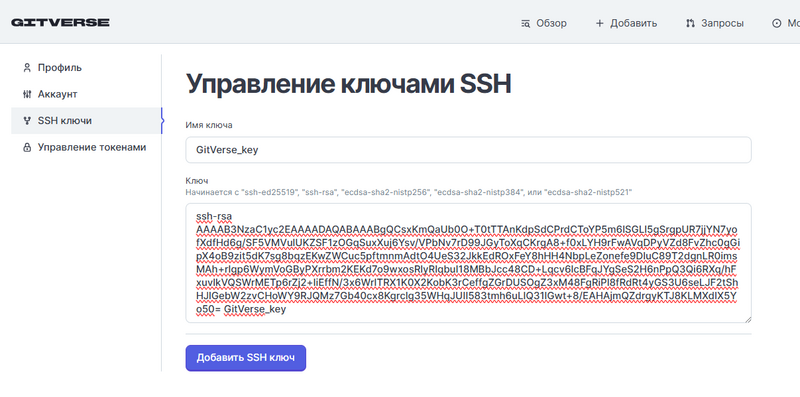800x397 pixels.
Task: Focus the Имя ключа input field
Action: (x=468, y=150)
